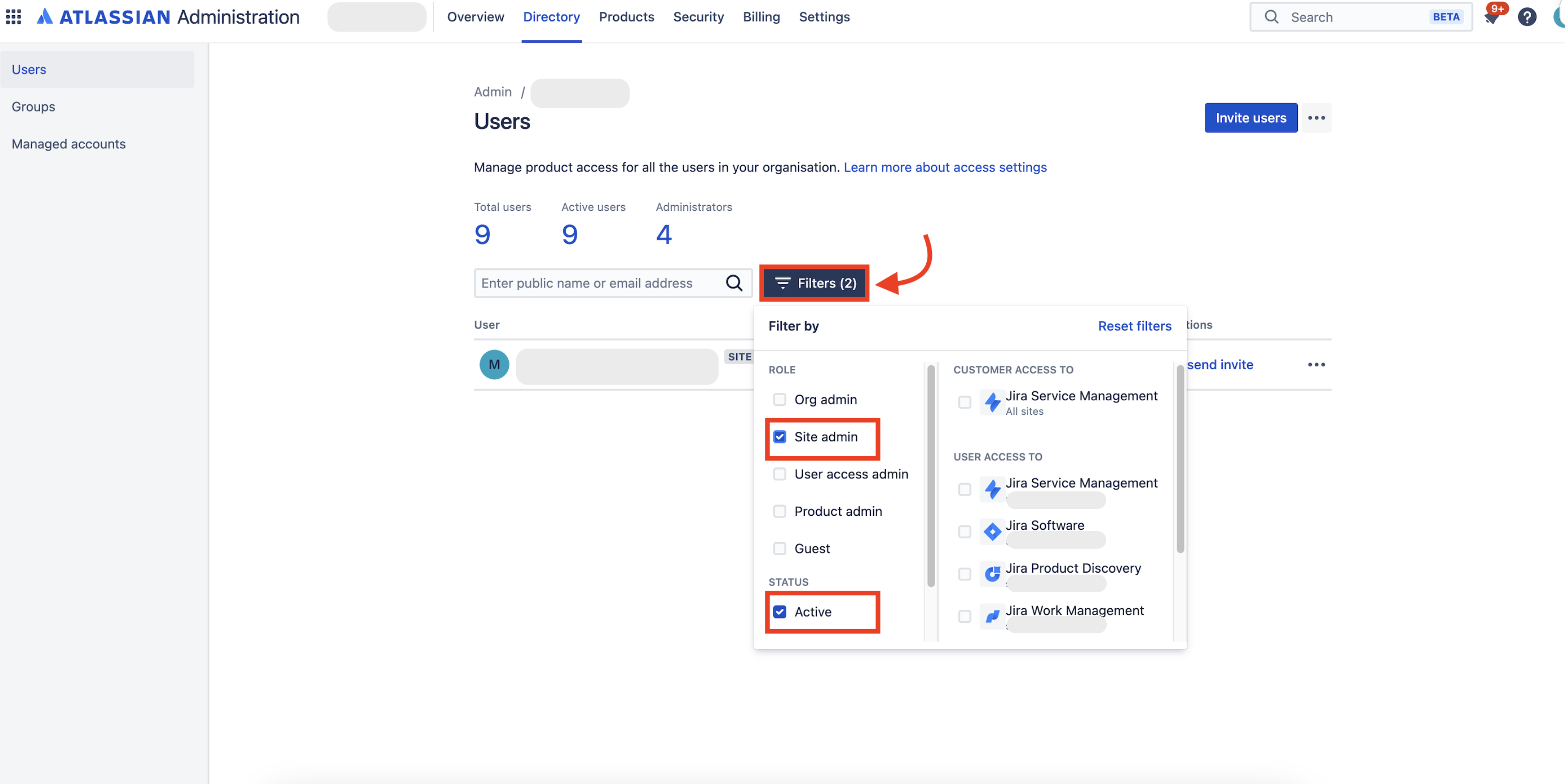Click the Jira Work Management icon

(x=992, y=616)
